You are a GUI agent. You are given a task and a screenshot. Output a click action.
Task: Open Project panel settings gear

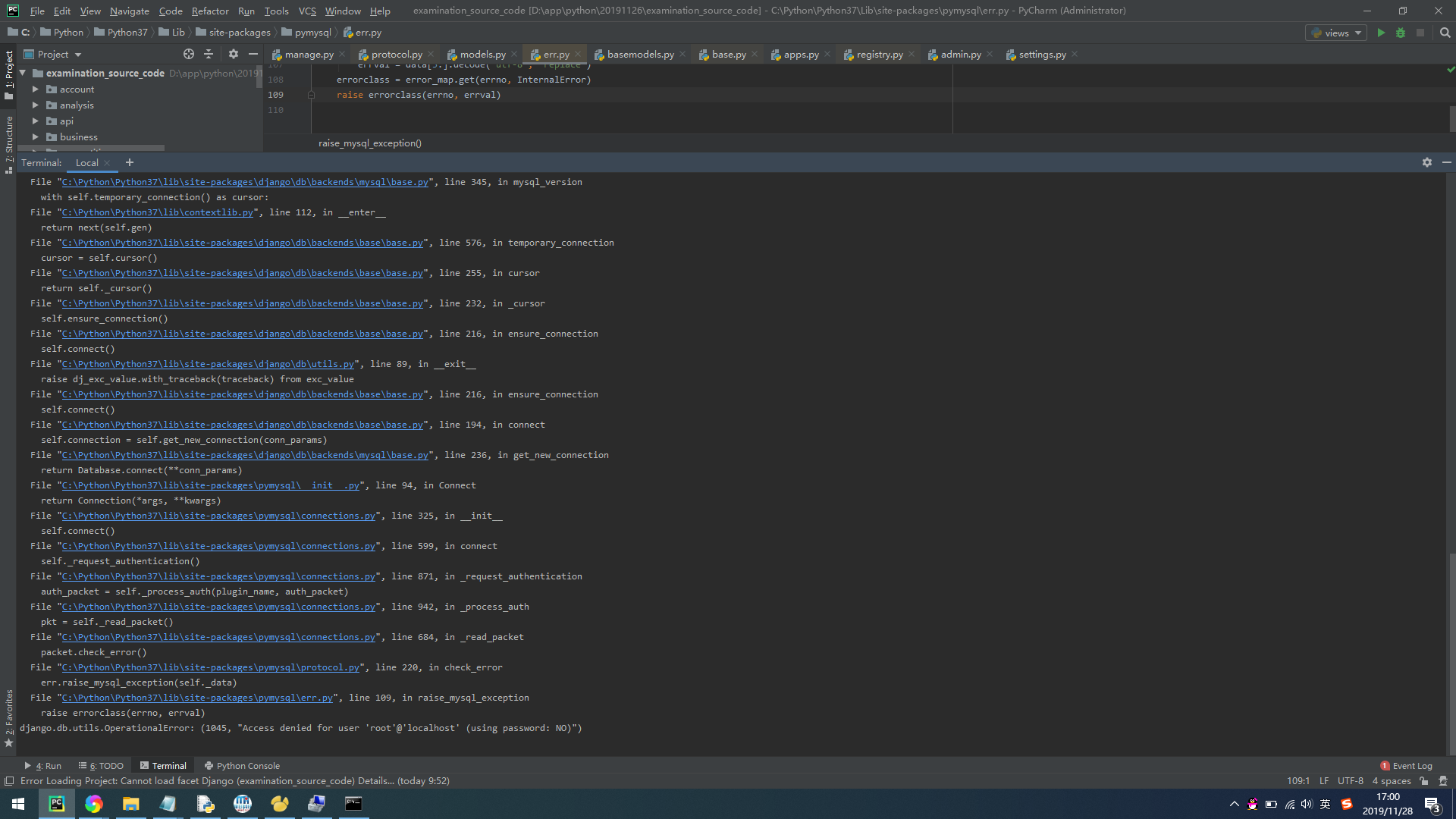233,54
